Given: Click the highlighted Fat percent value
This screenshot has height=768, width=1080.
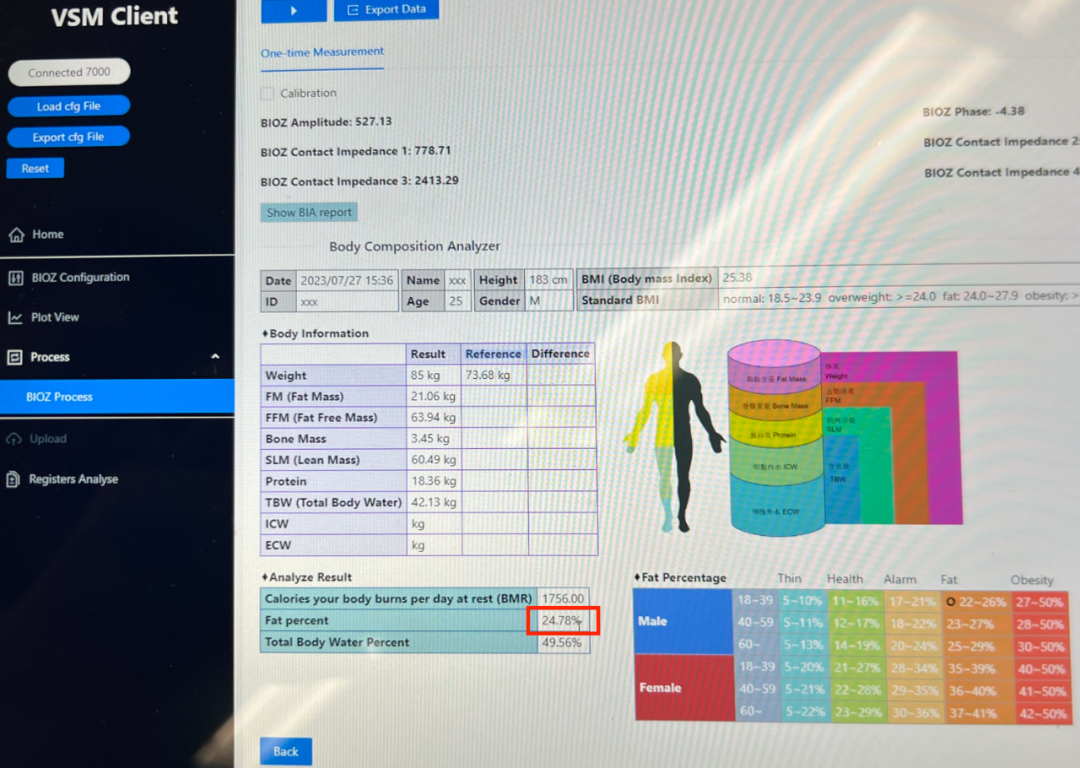Looking at the screenshot, I should [563, 621].
